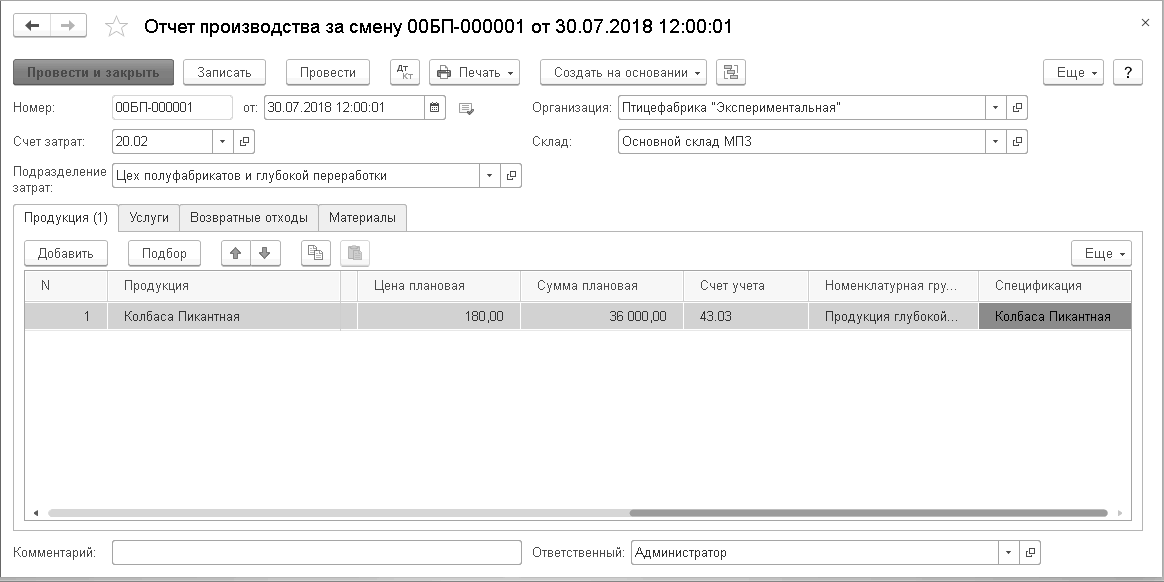This screenshot has width=1164, height=582.
Task: Click the table scroll right arrow
Action: 1120,513
